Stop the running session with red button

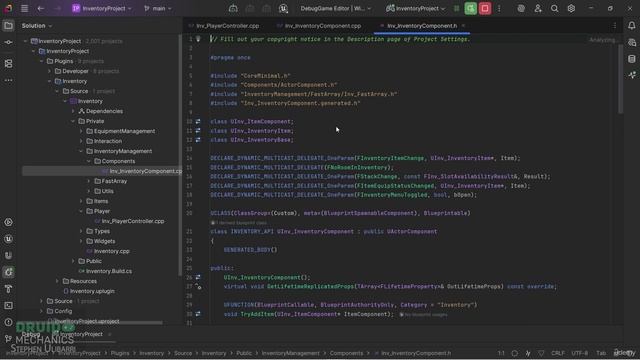click(485, 8)
